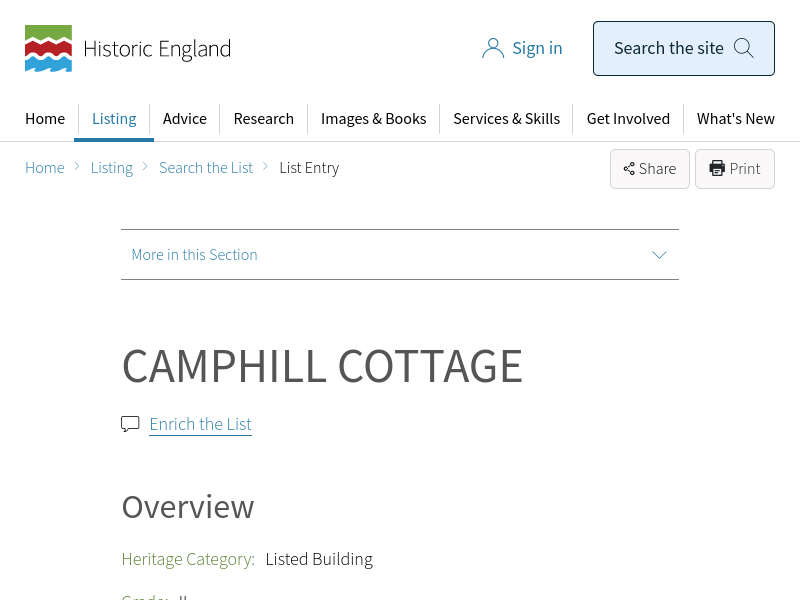Open the Advice menu item

[x=185, y=119]
